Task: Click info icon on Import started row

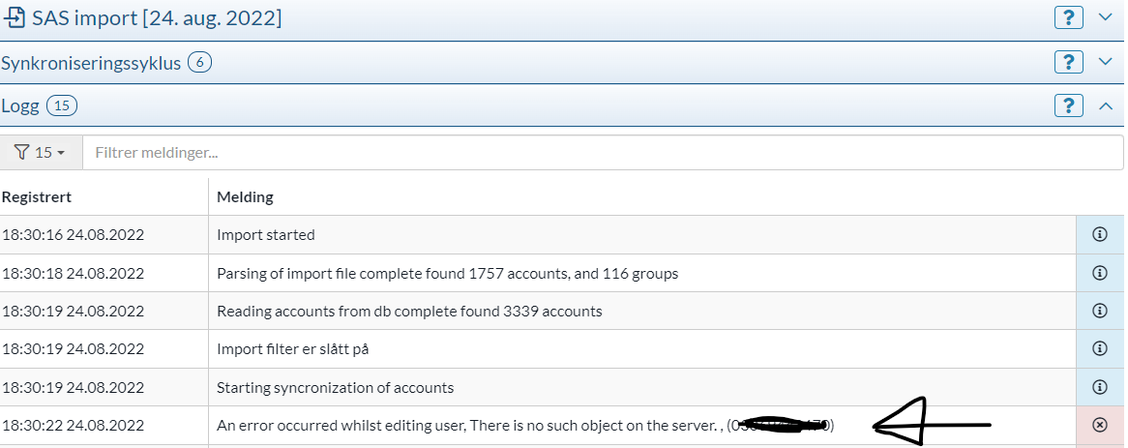Action: click(1100, 235)
